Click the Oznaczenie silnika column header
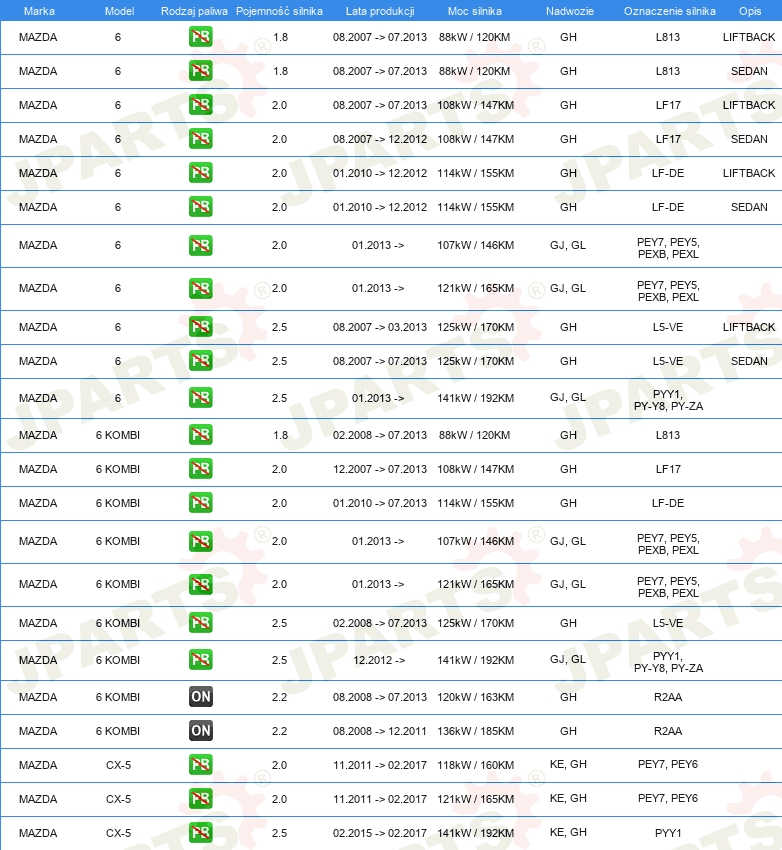Screen dimensions: 782x850 tap(669, 11)
